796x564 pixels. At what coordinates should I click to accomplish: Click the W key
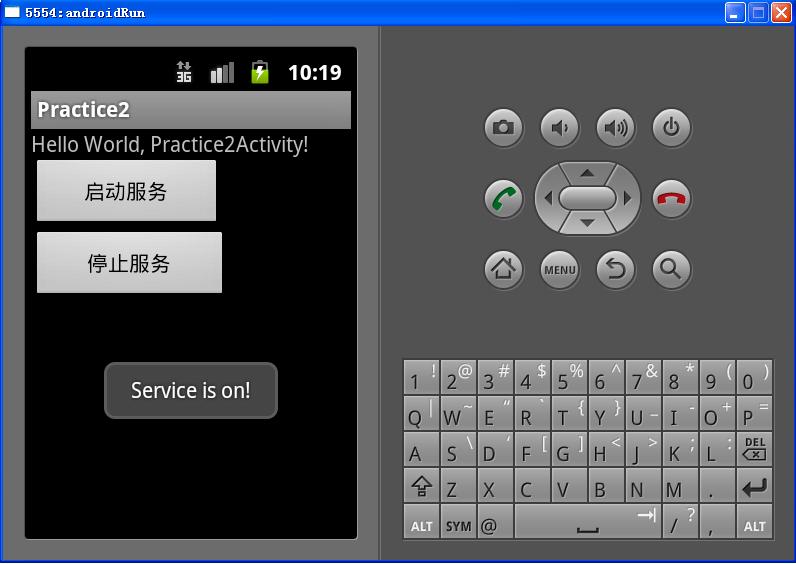(x=458, y=413)
